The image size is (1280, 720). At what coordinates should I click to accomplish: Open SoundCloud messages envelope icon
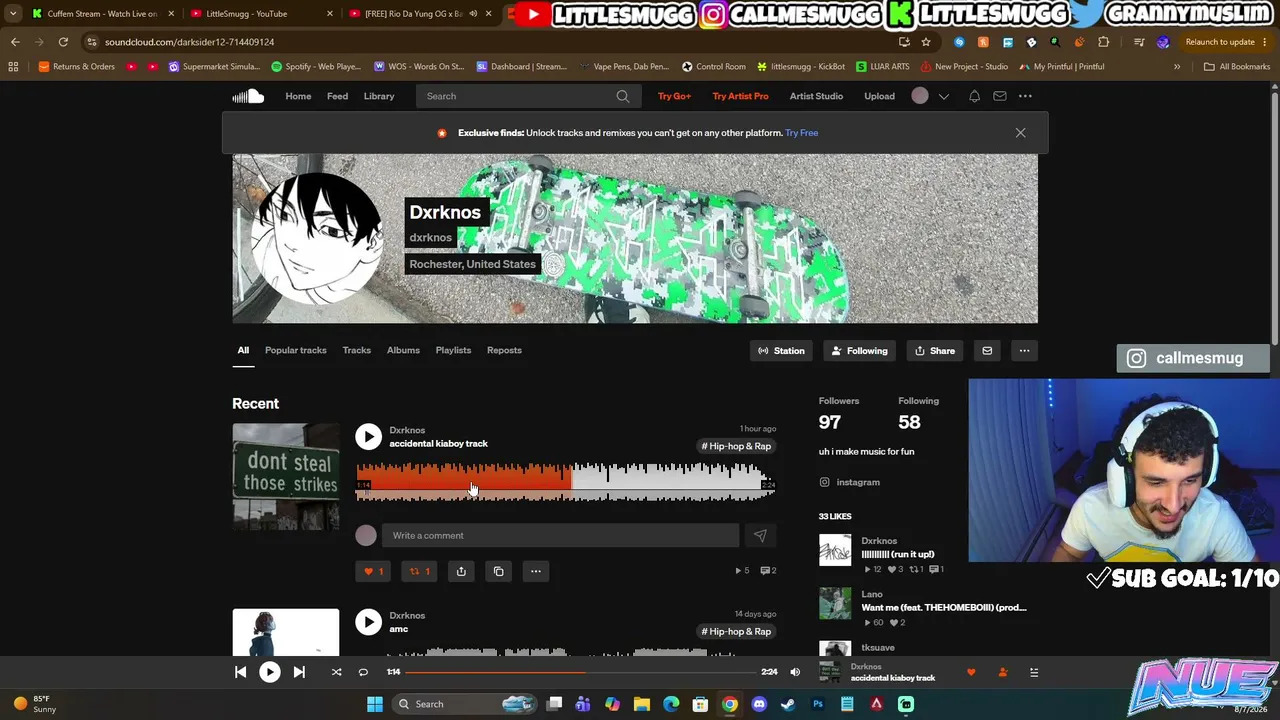click(999, 96)
